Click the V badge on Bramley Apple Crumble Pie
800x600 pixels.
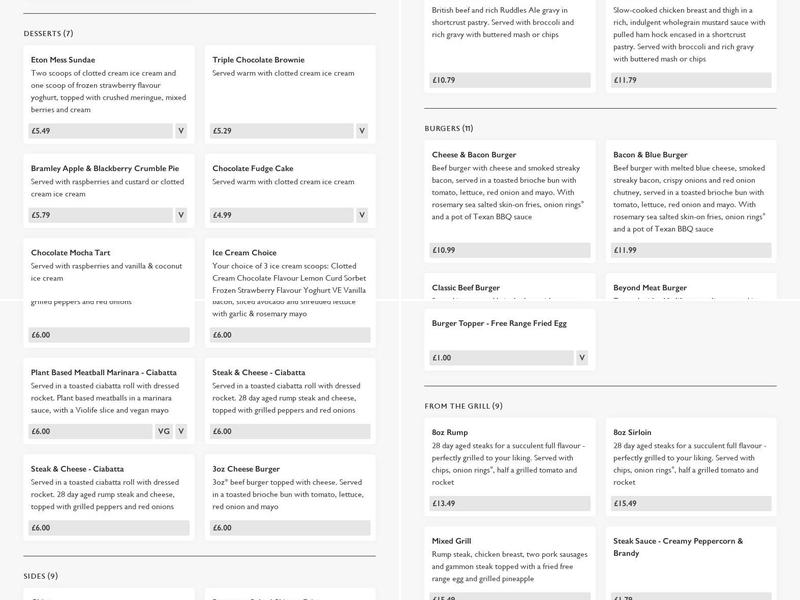181,215
